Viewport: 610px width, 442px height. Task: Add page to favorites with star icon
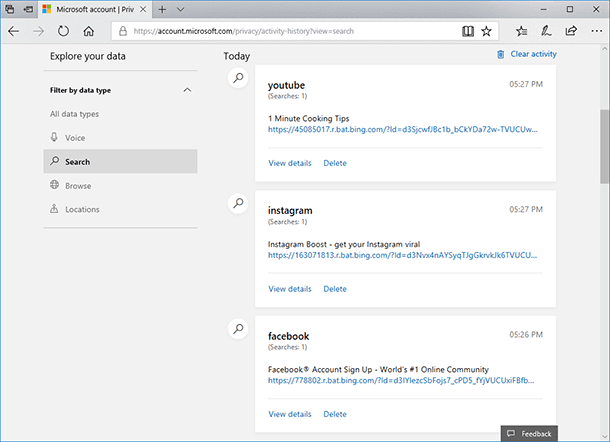pyautogui.click(x=486, y=31)
